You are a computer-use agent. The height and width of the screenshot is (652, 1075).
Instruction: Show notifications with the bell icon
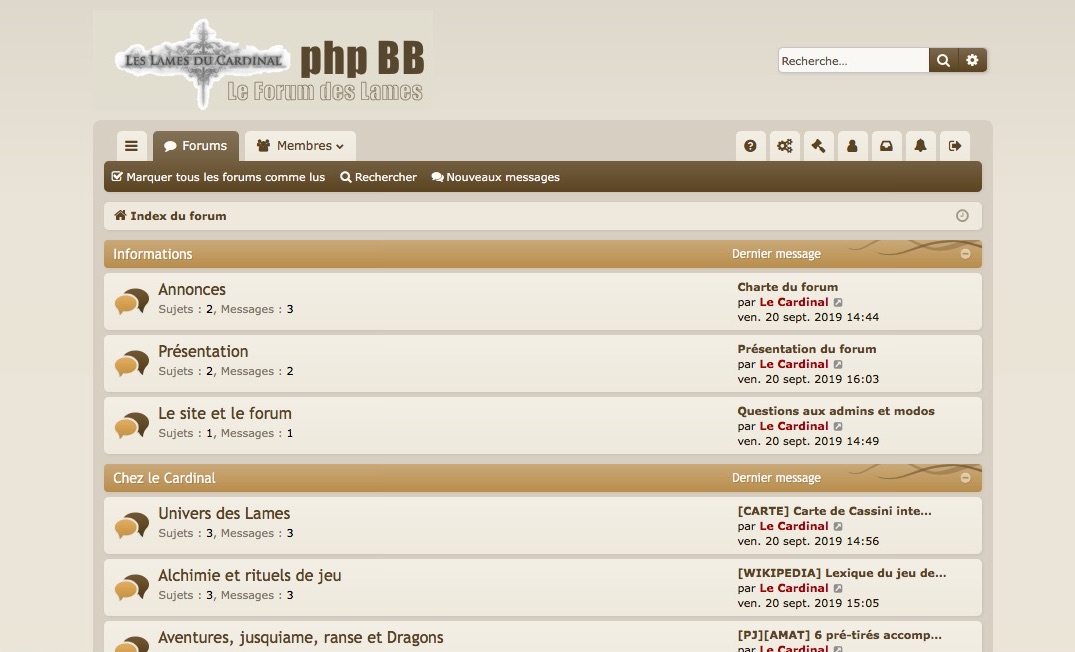pyautogui.click(x=920, y=146)
